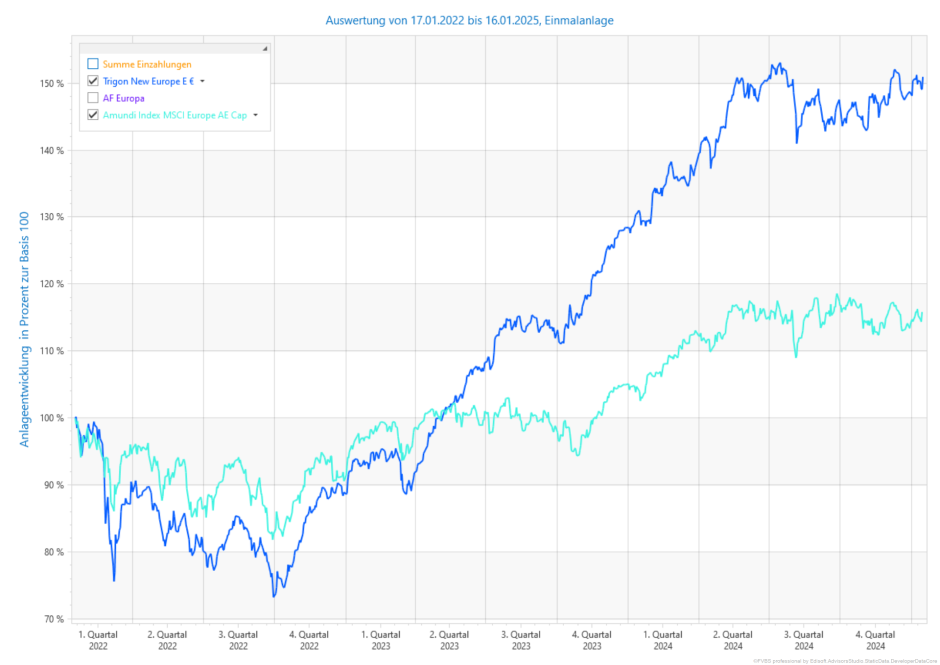Enable the Summe Einzahlungen checkbox

coord(93,64)
